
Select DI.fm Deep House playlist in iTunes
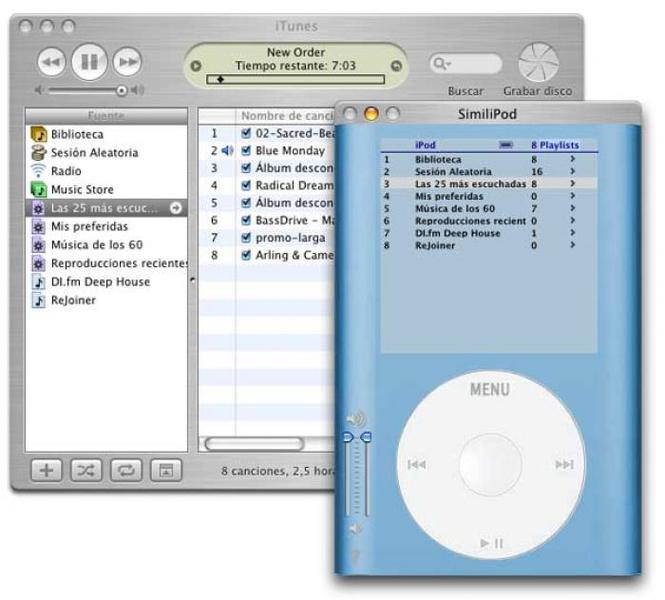click(x=106, y=282)
